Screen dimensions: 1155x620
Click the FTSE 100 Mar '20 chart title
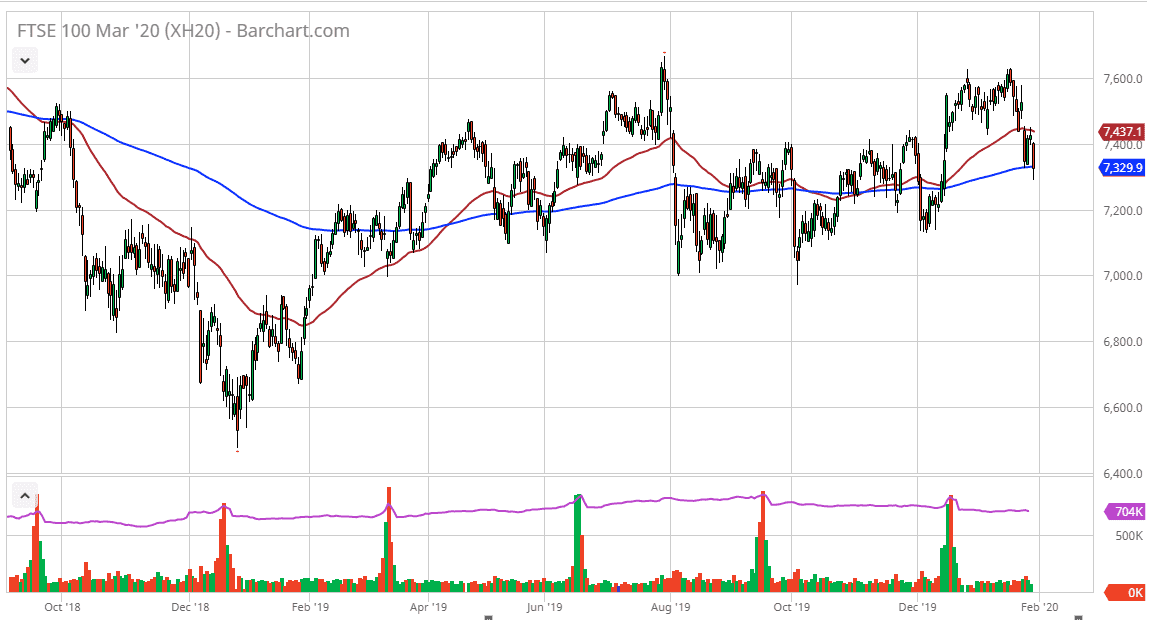(183, 31)
